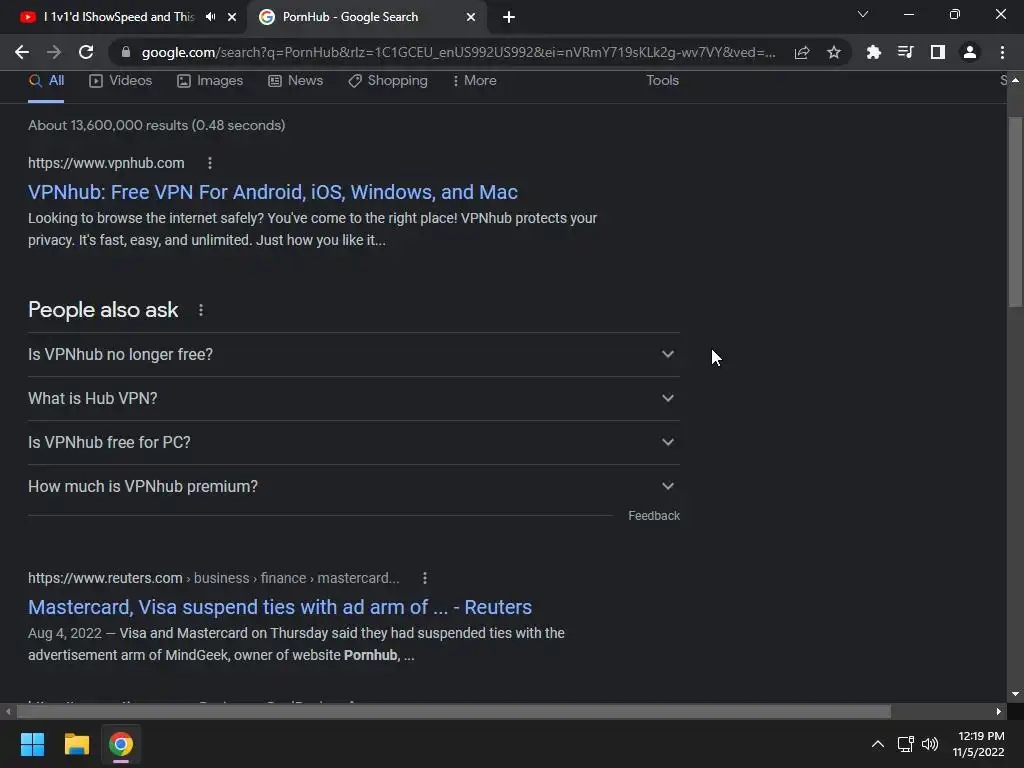1024x768 pixels.
Task: Open the VPNhub Free VPN result link
Action: [x=273, y=192]
